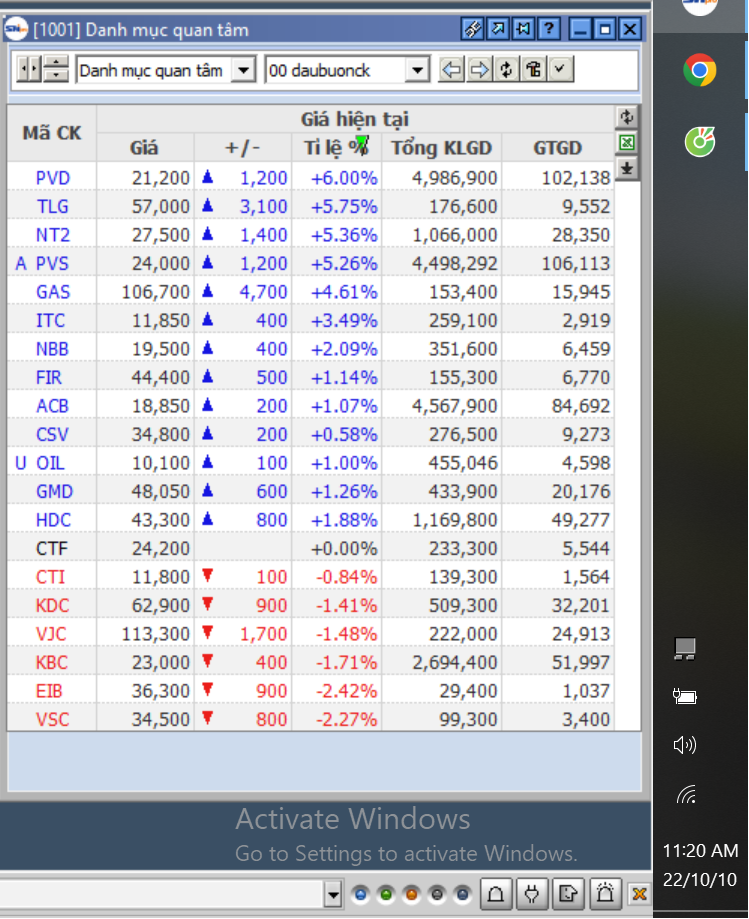This screenshot has width=749, height=919.
Task: Select the PVS stock code
Action: [52, 263]
